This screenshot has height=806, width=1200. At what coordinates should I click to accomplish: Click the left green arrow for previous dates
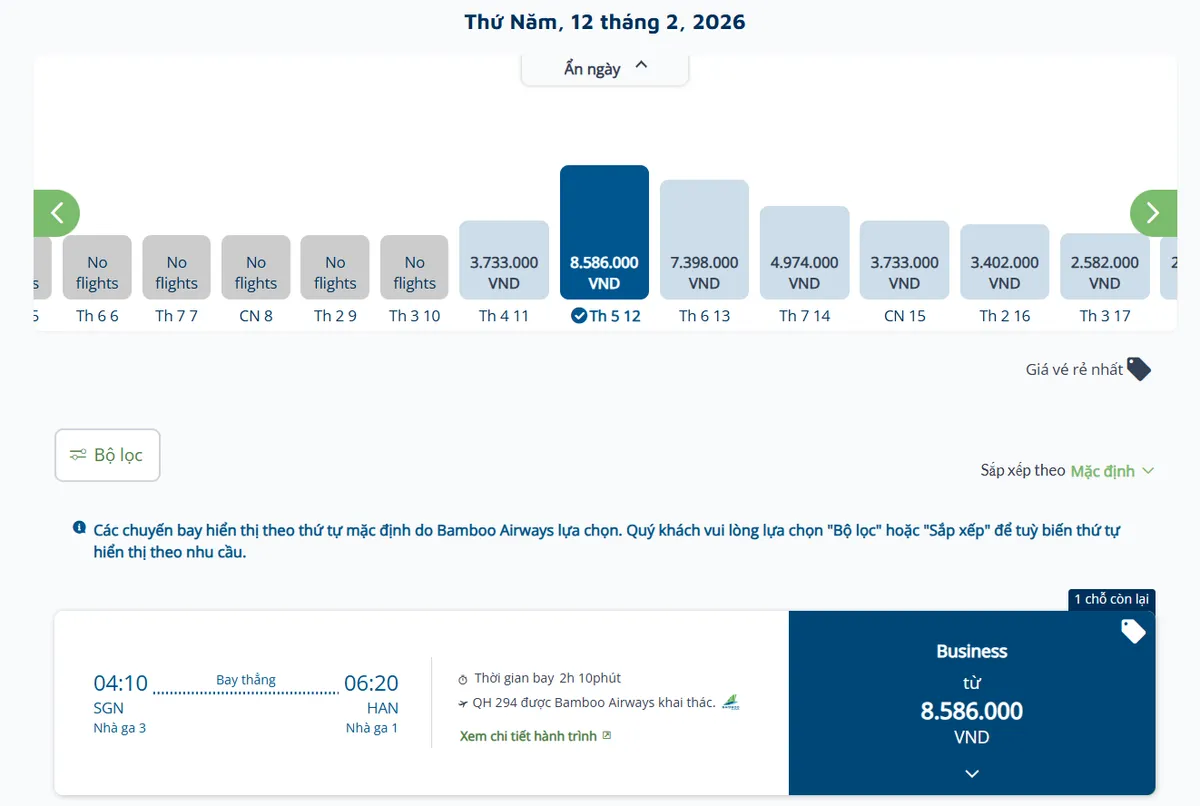click(57, 213)
